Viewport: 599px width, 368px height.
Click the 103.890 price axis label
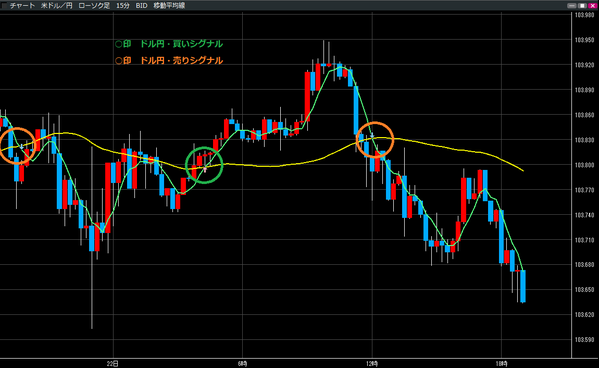coord(584,90)
